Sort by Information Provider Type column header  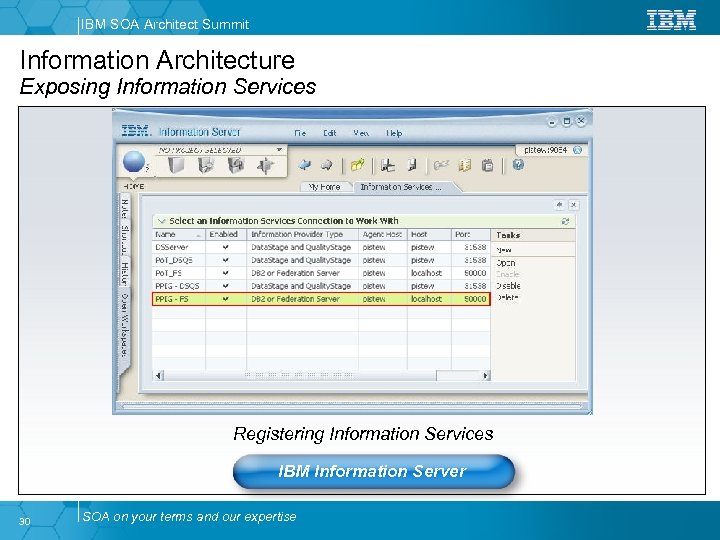click(x=303, y=234)
